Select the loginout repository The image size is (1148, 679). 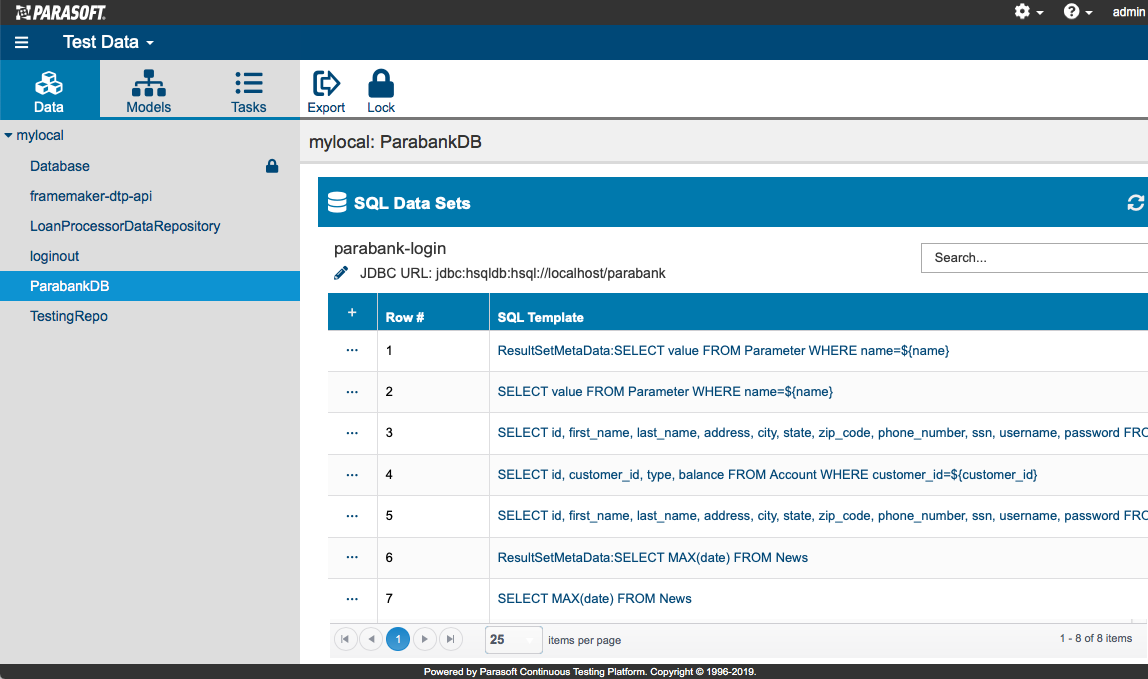coord(54,256)
